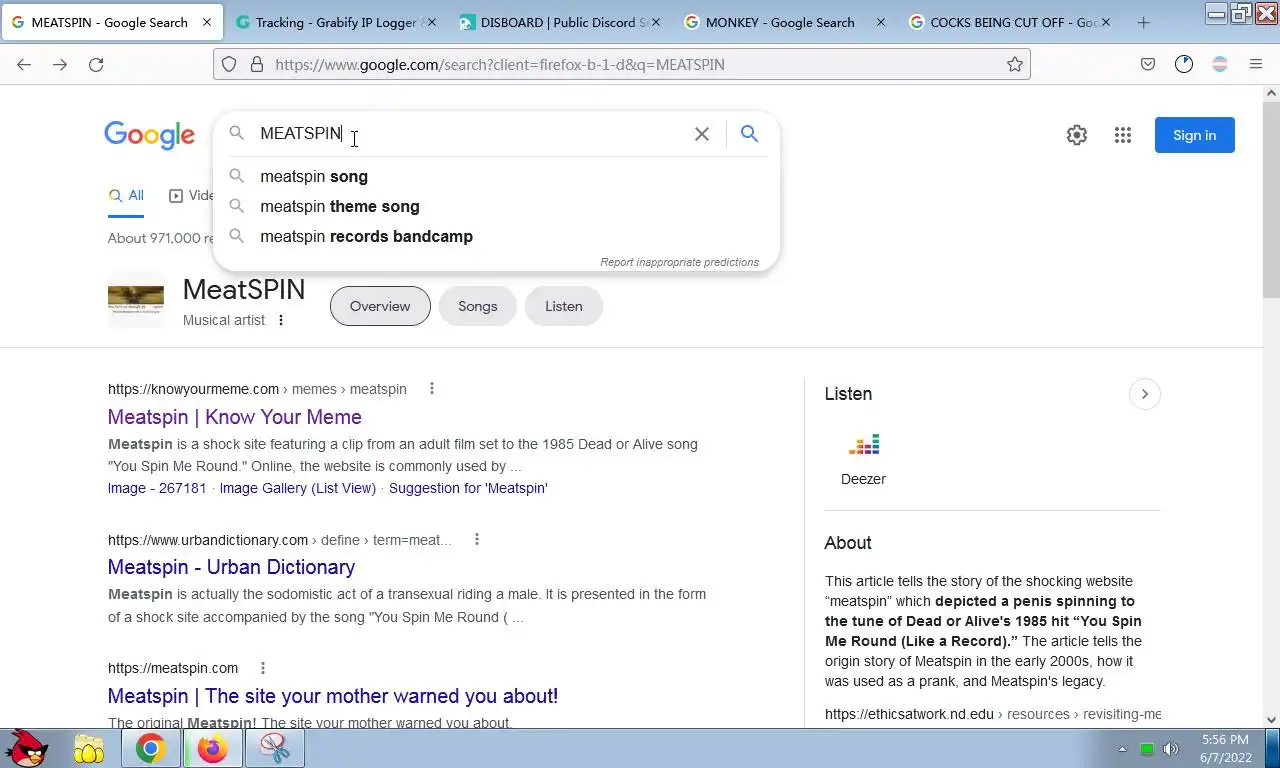
Task: Open the taskbar clock showing 5:56 PM
Action: coord(1225,749)
